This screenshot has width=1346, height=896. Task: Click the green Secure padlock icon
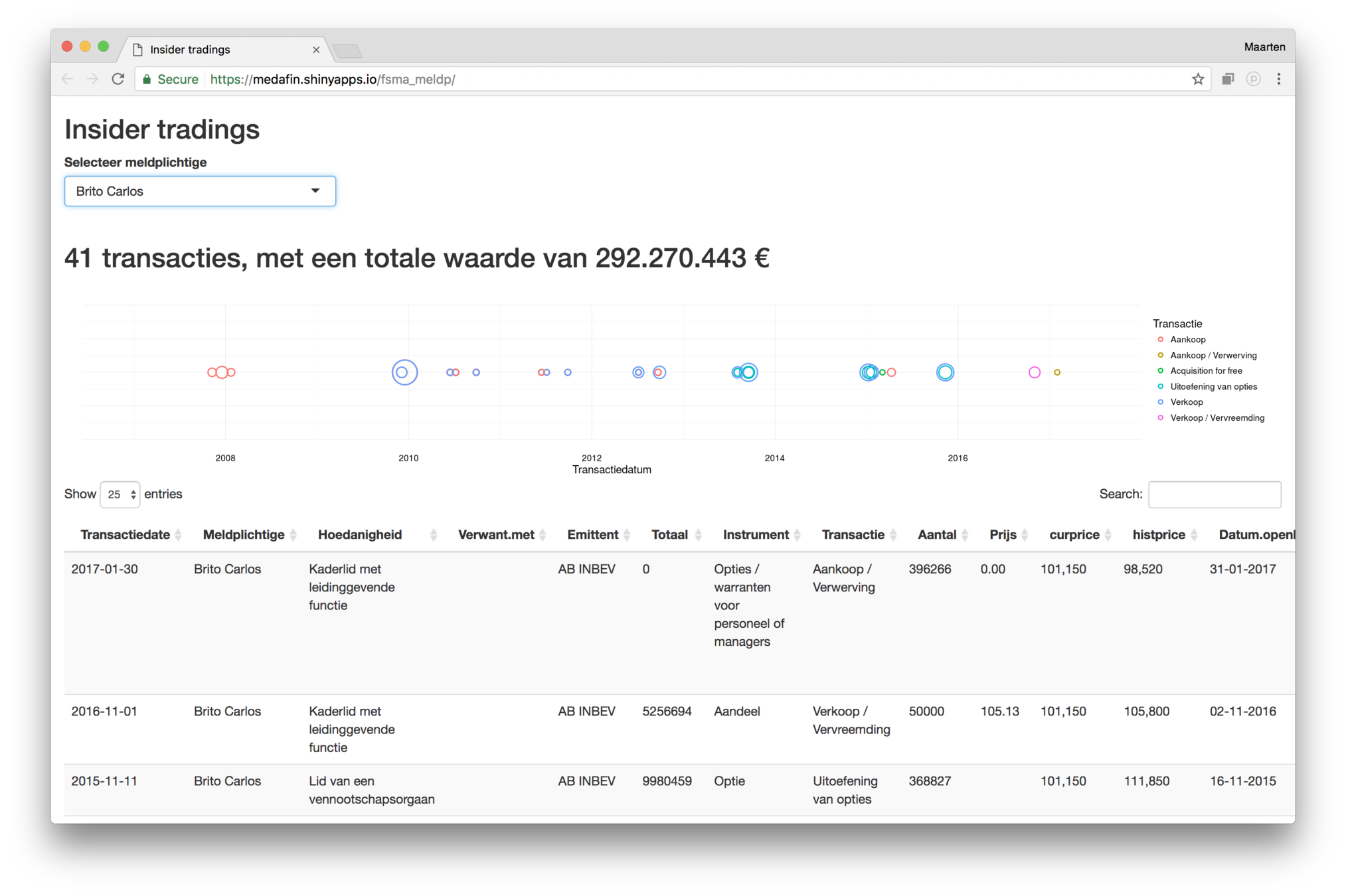tap(147, 79)
